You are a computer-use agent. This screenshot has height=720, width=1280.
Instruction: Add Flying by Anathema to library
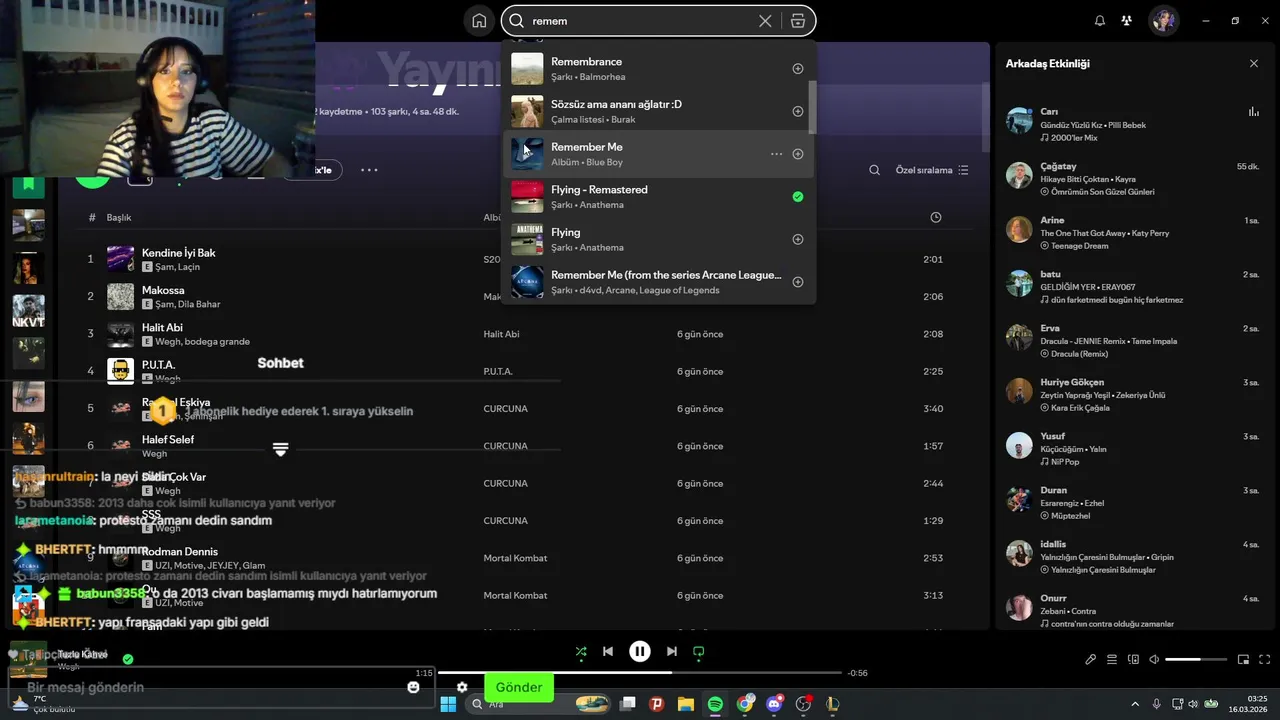click(x=798, y=239)
